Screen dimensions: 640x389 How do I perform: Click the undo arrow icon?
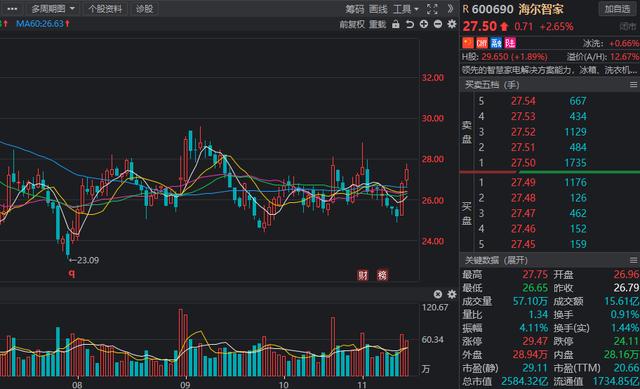pos(409,24)
